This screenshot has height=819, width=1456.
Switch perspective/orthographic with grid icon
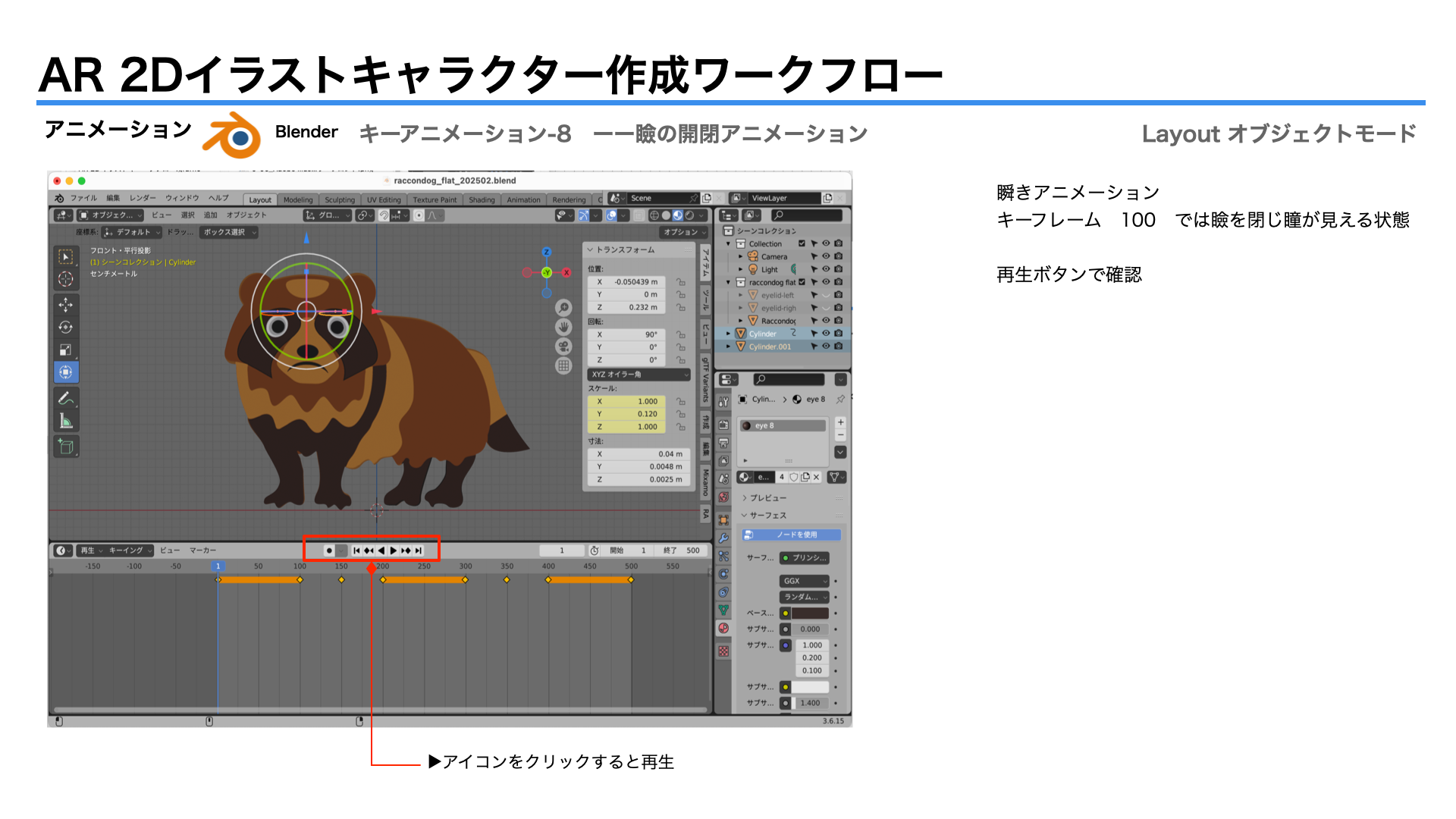pyautogui.click(x=563, y=366)
